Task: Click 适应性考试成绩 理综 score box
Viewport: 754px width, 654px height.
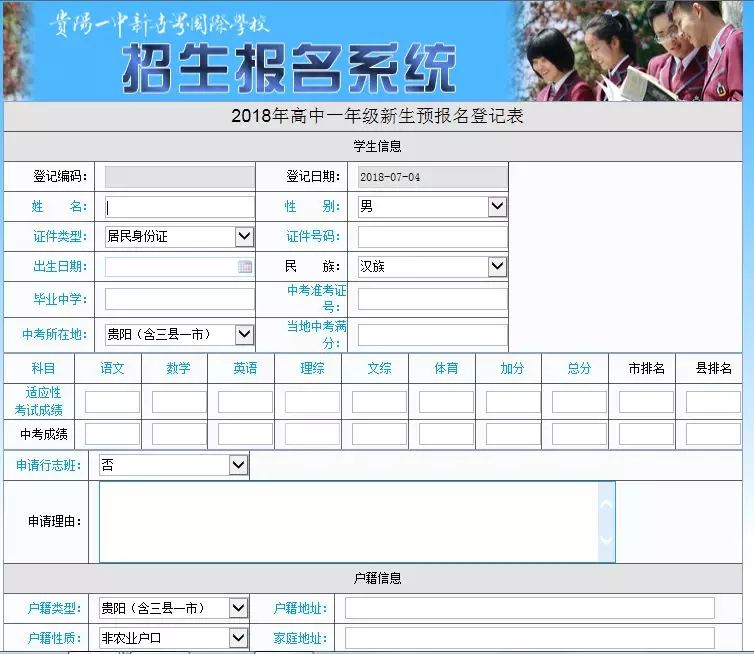Action: pos(312,402)
